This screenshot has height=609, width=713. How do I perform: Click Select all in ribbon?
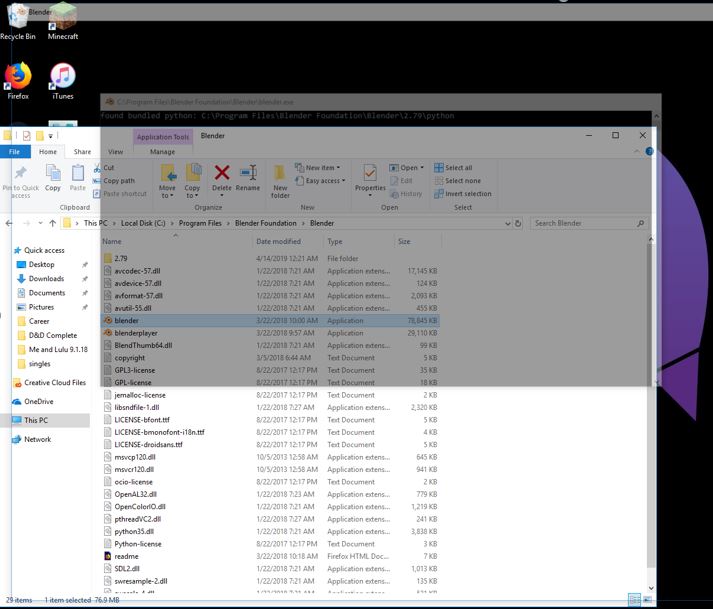453,168
